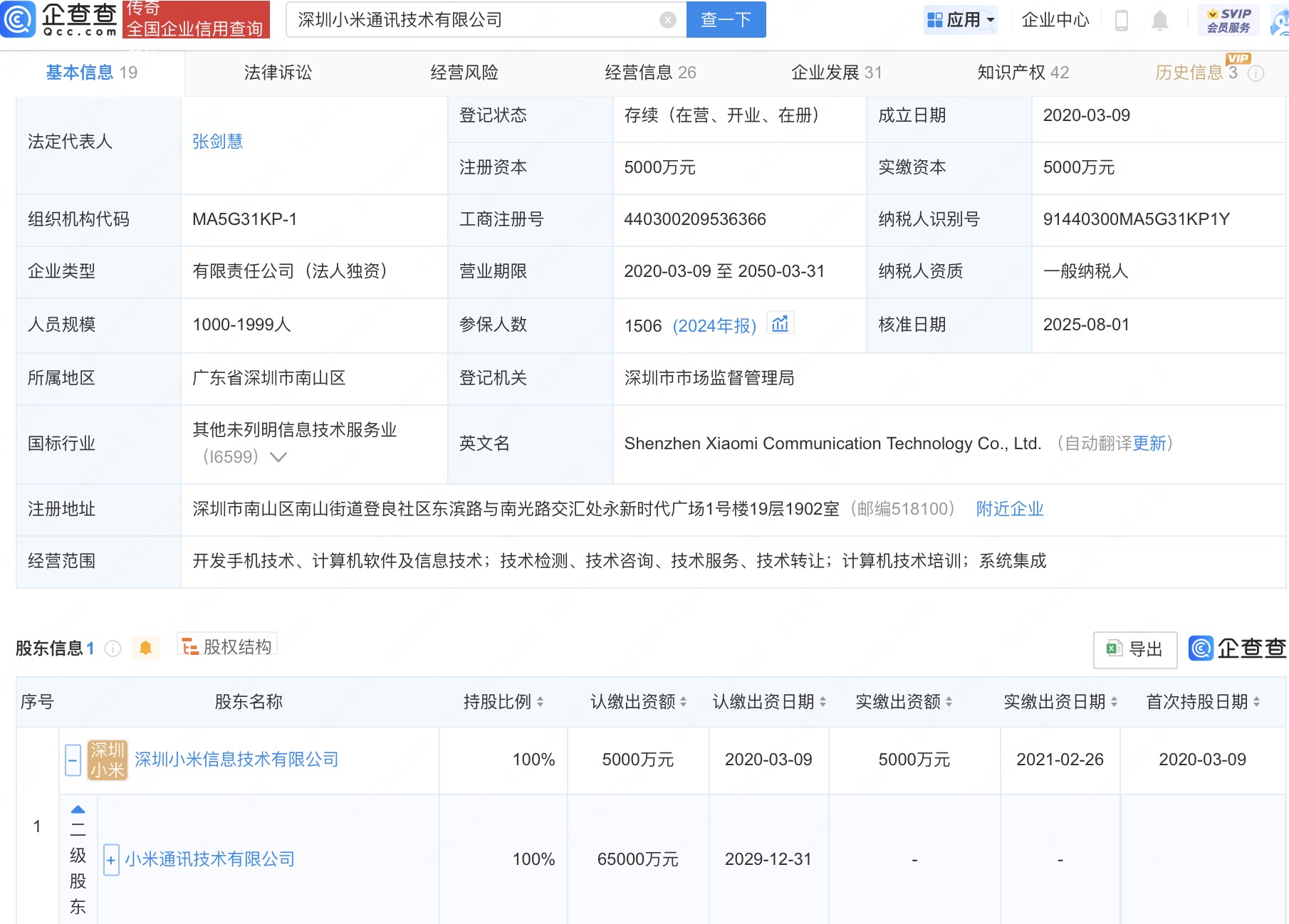Image resolution: width=1289 pixels, height=924 pixels.
Task: Sort by 实缴出资额 column
Action: [949, 702]
